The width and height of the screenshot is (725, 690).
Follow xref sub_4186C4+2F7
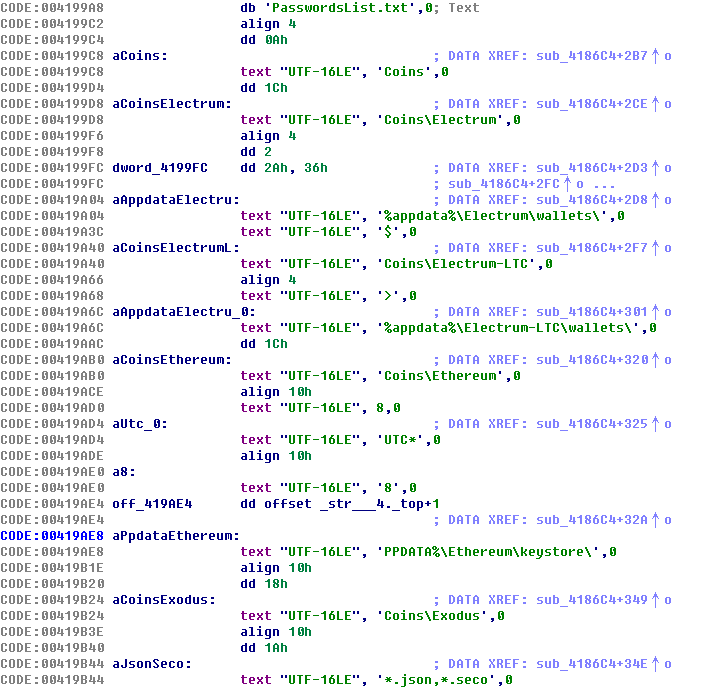pyautogui.click(x=591, y=248)
